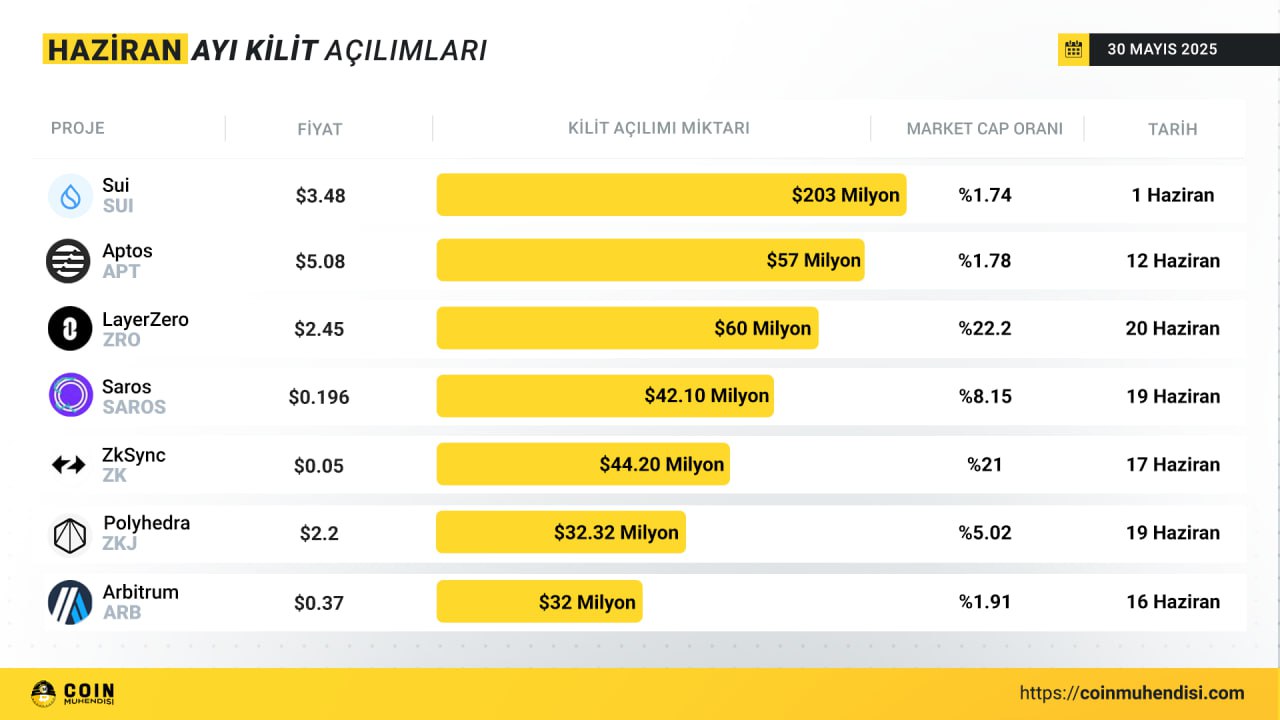Click the 30 MAYIS 2025 date label

pyautogui.click(x=1162, y=49)
